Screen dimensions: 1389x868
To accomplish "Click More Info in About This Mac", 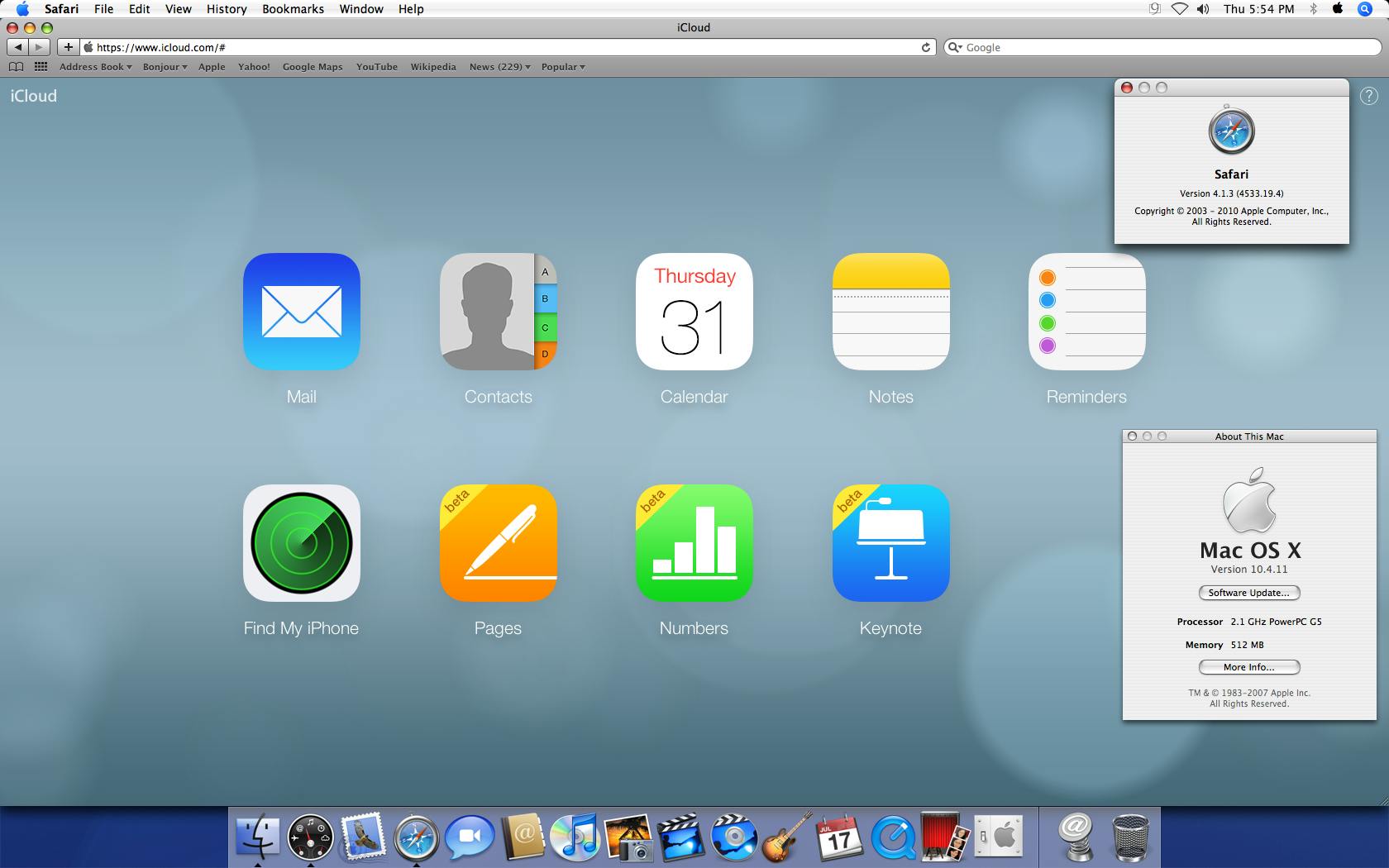I will point(1249,667).
